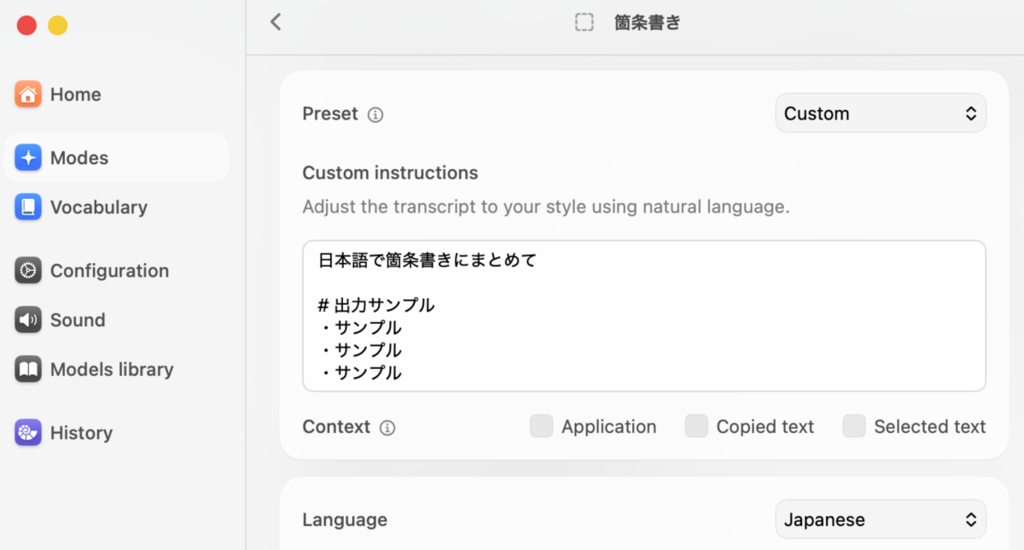This screenshot has height=550, width=1024.
Task: Open the Home section label
Action: click(x=76, y=95)
